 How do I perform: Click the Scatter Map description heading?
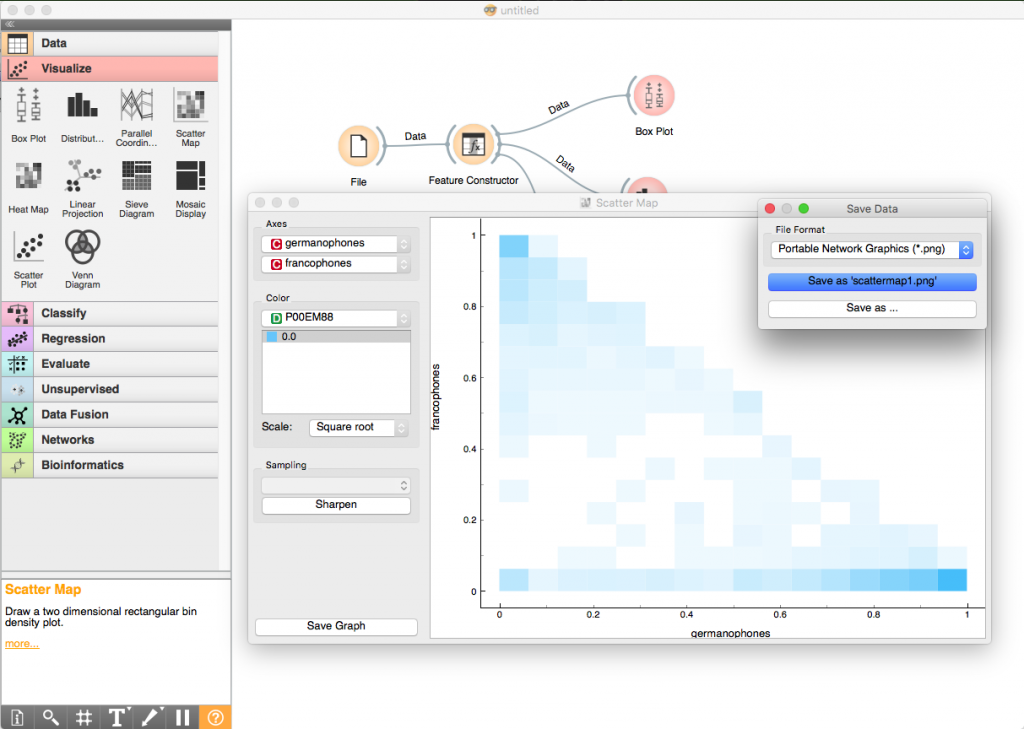(x=43, y=590)
